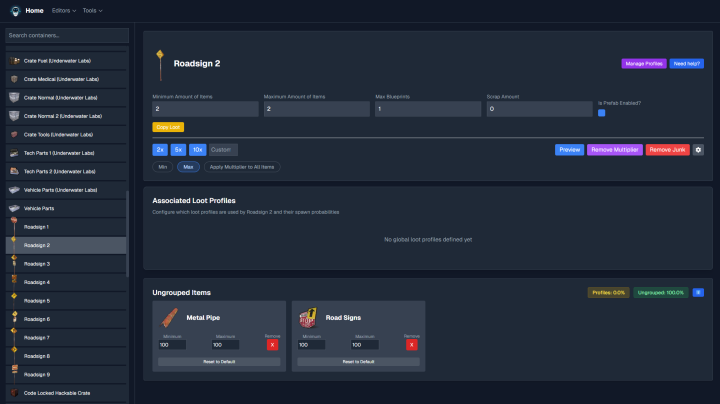Click the Copy Loot button
Viewport: 720px width, 404px height.
pos(168,127)
